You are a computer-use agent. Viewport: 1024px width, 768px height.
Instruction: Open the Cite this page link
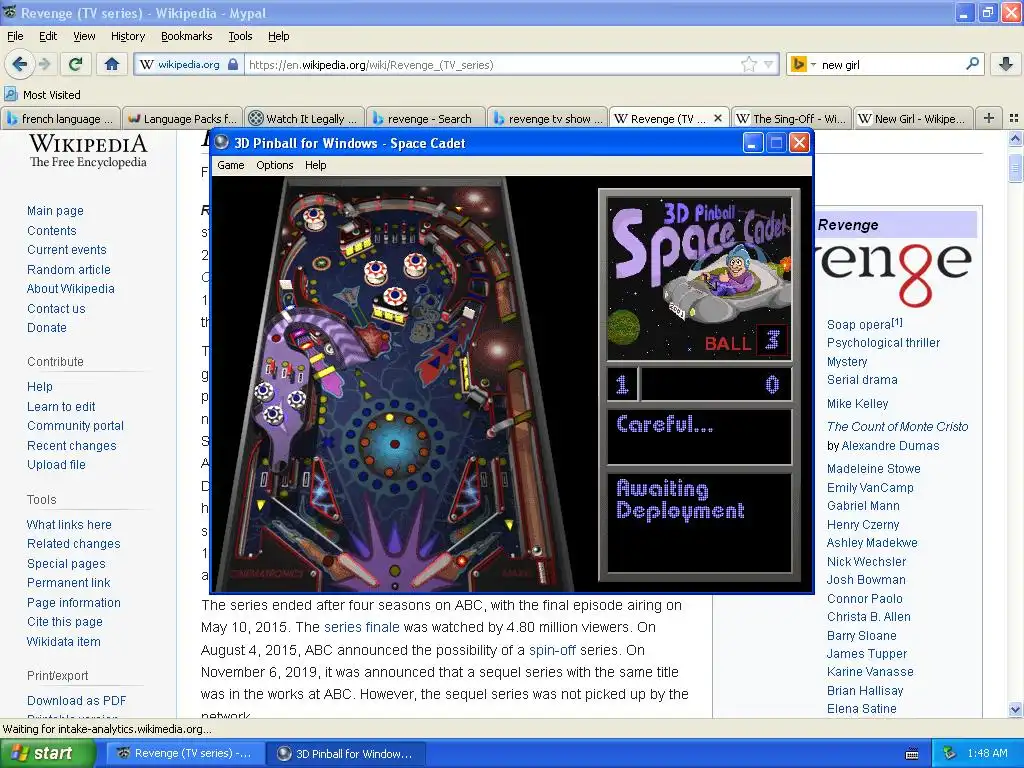(65, 622)
